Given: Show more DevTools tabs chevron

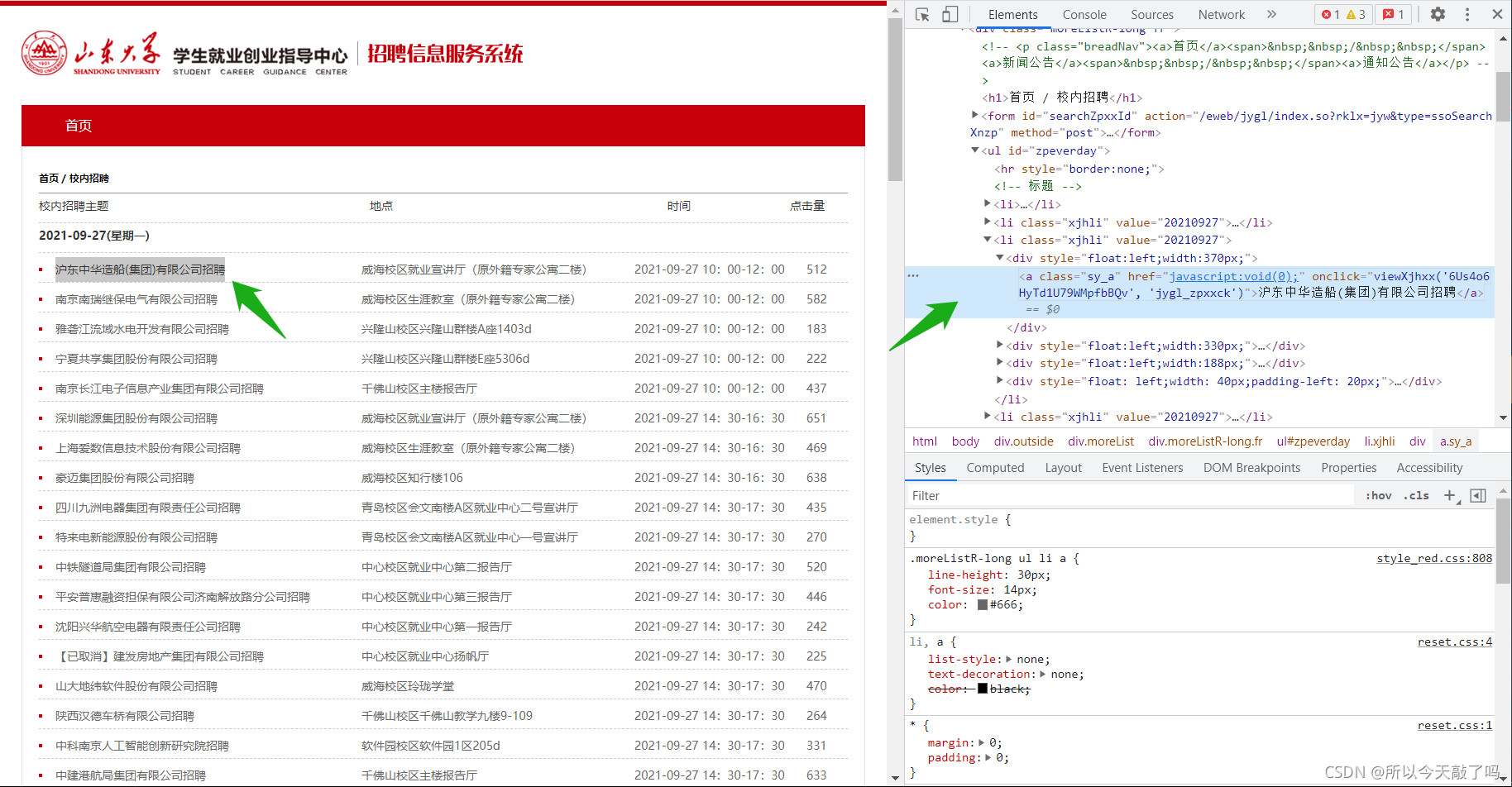Looking at the screenshot, I should [x=1271, y=14].
